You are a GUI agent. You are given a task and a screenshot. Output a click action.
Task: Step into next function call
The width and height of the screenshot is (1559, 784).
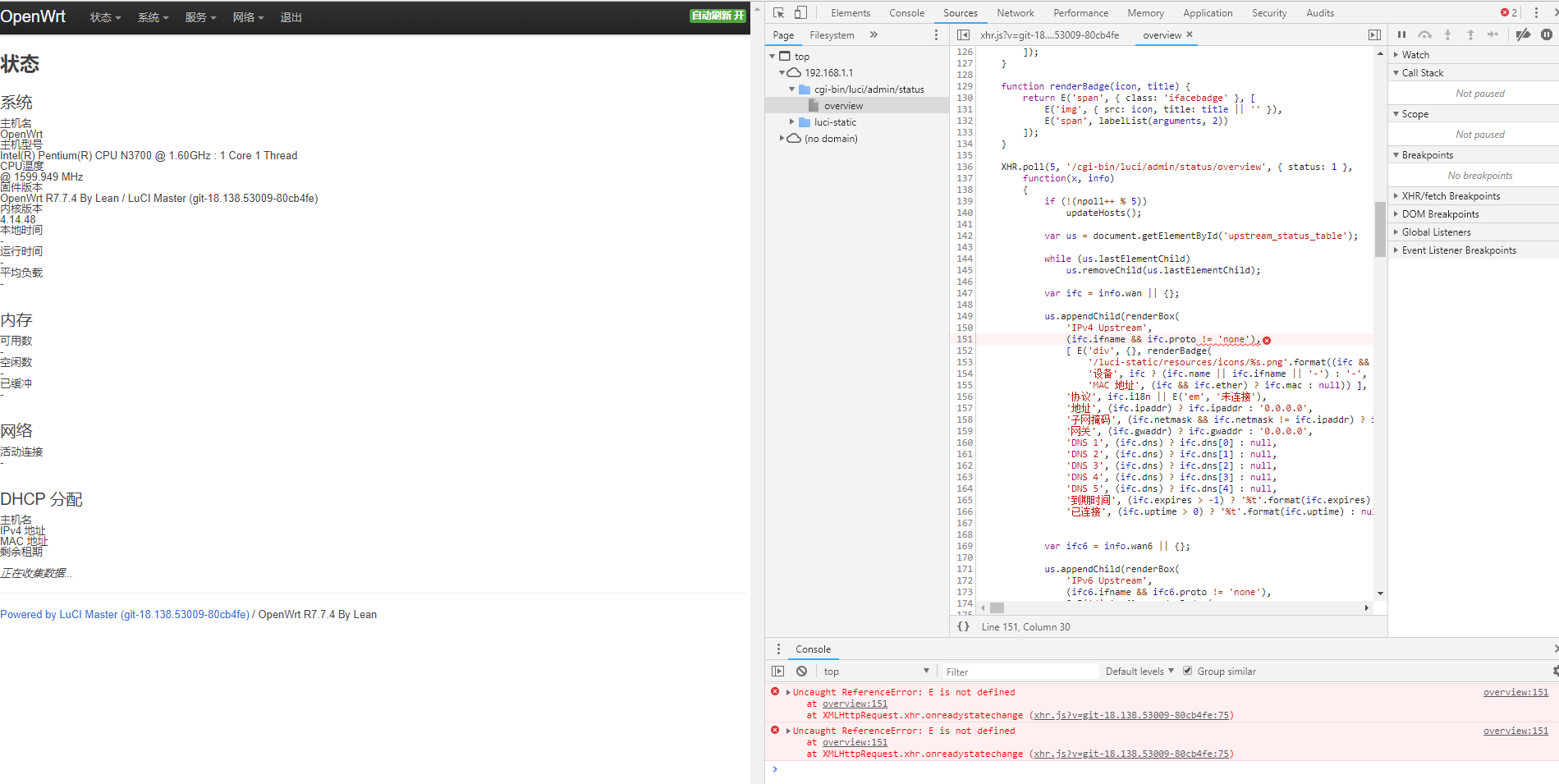point(1447,34)
